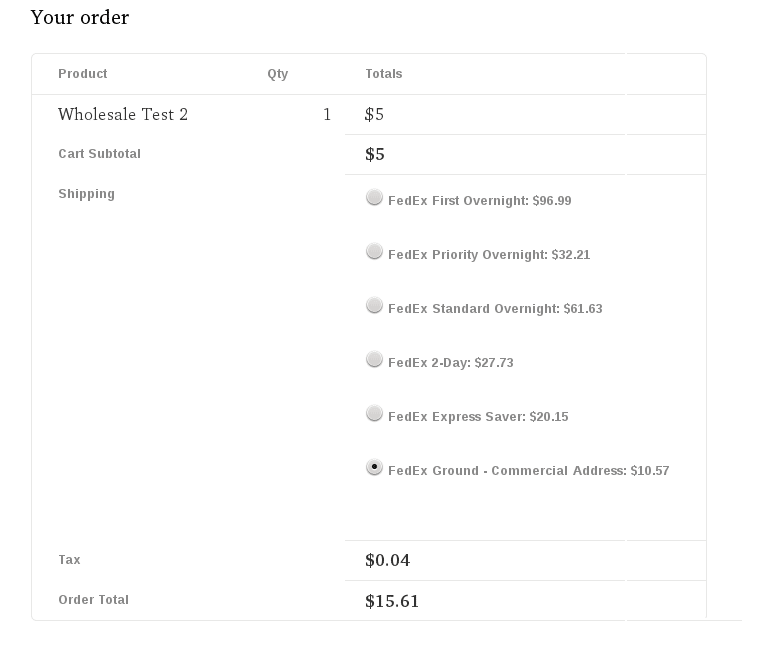Click the $15.61 order total amount

[x=392, y=601]
